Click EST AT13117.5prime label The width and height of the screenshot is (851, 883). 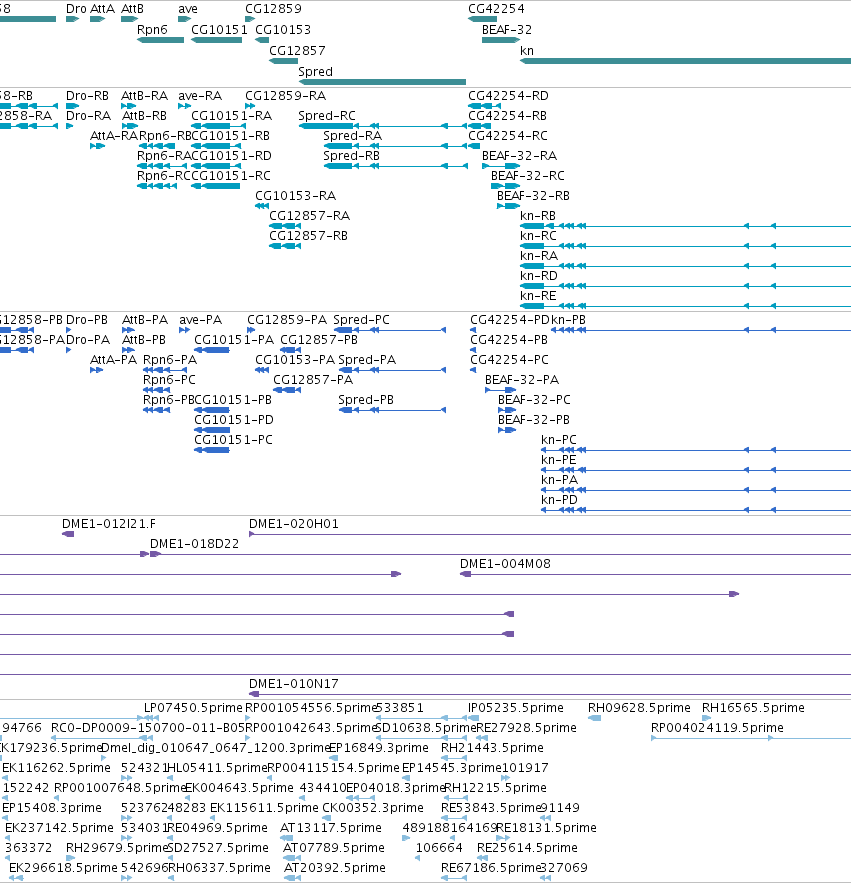click(331, 828)
